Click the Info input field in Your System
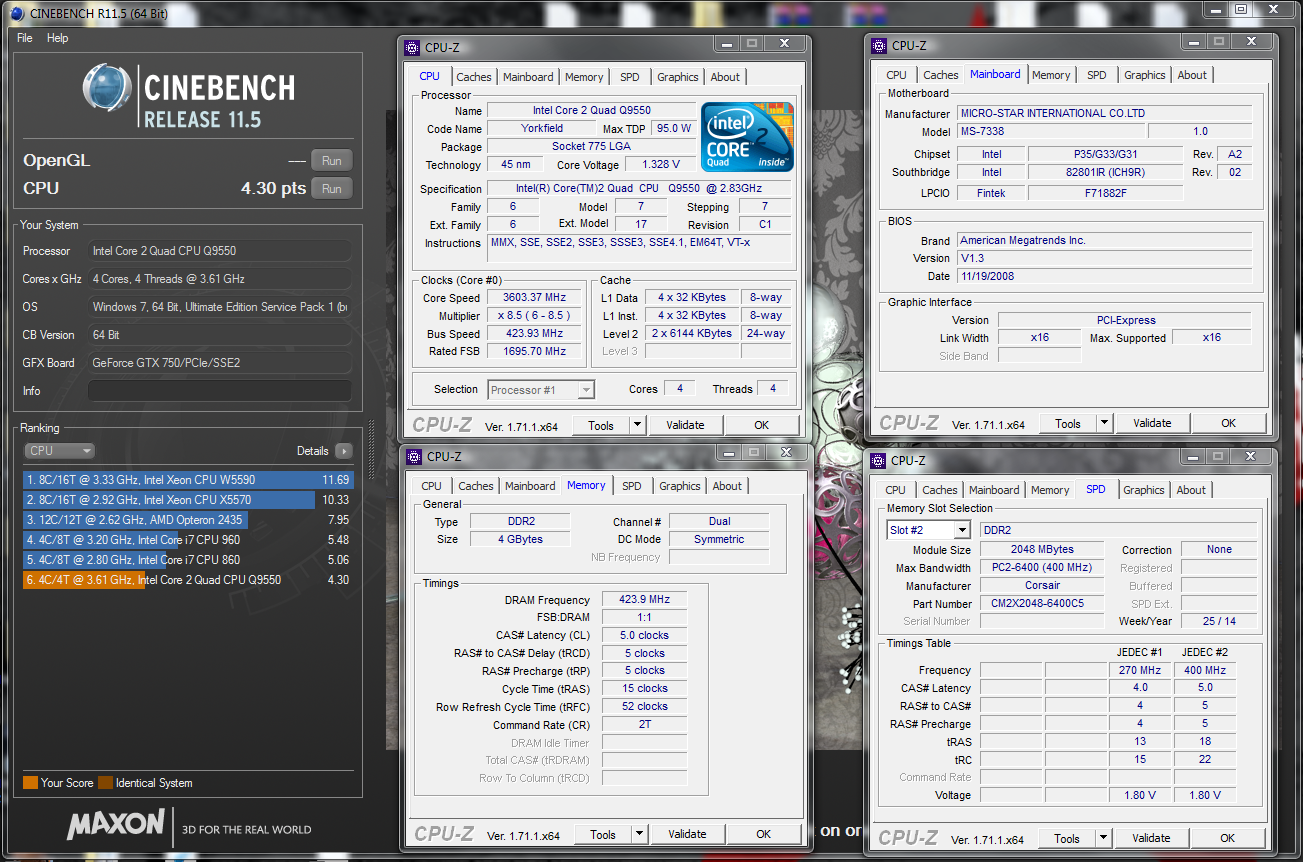The image size is (1303, 862). click(x=219, y=391)
